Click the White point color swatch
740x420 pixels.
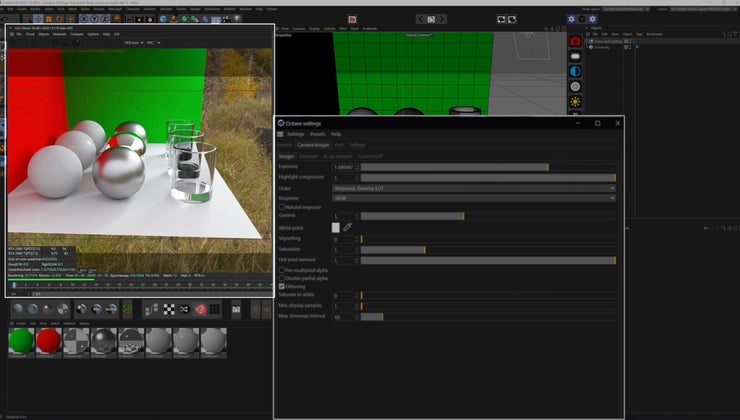(336, 227)
